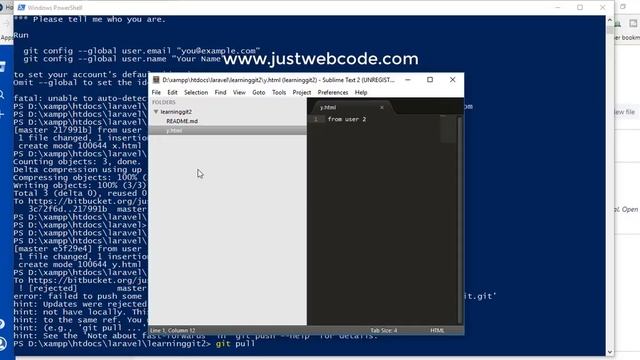Open the Selection menu

coord(196,93)
